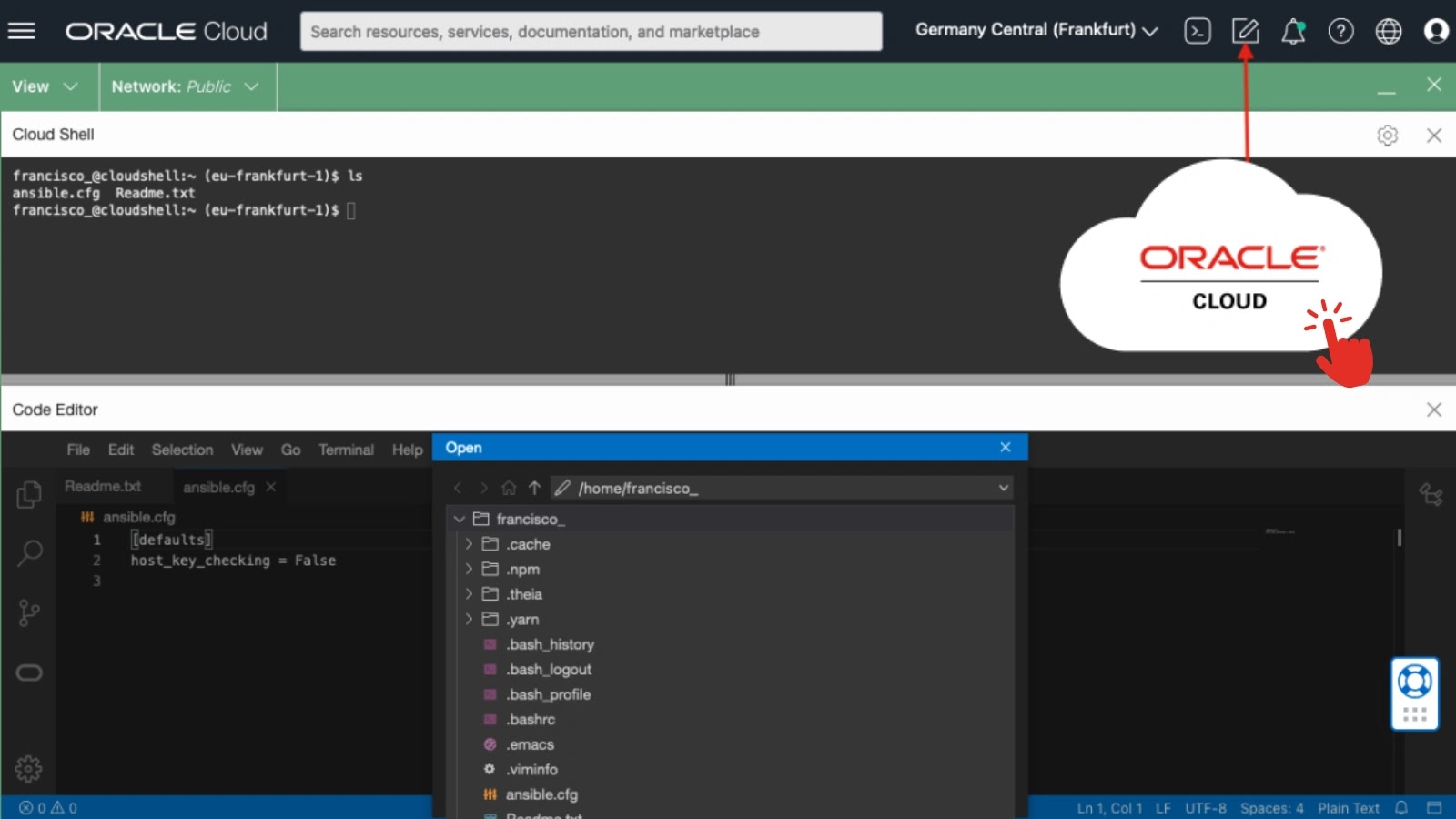Expand the .npm folder in the Open dialog

tap(470, 569)
